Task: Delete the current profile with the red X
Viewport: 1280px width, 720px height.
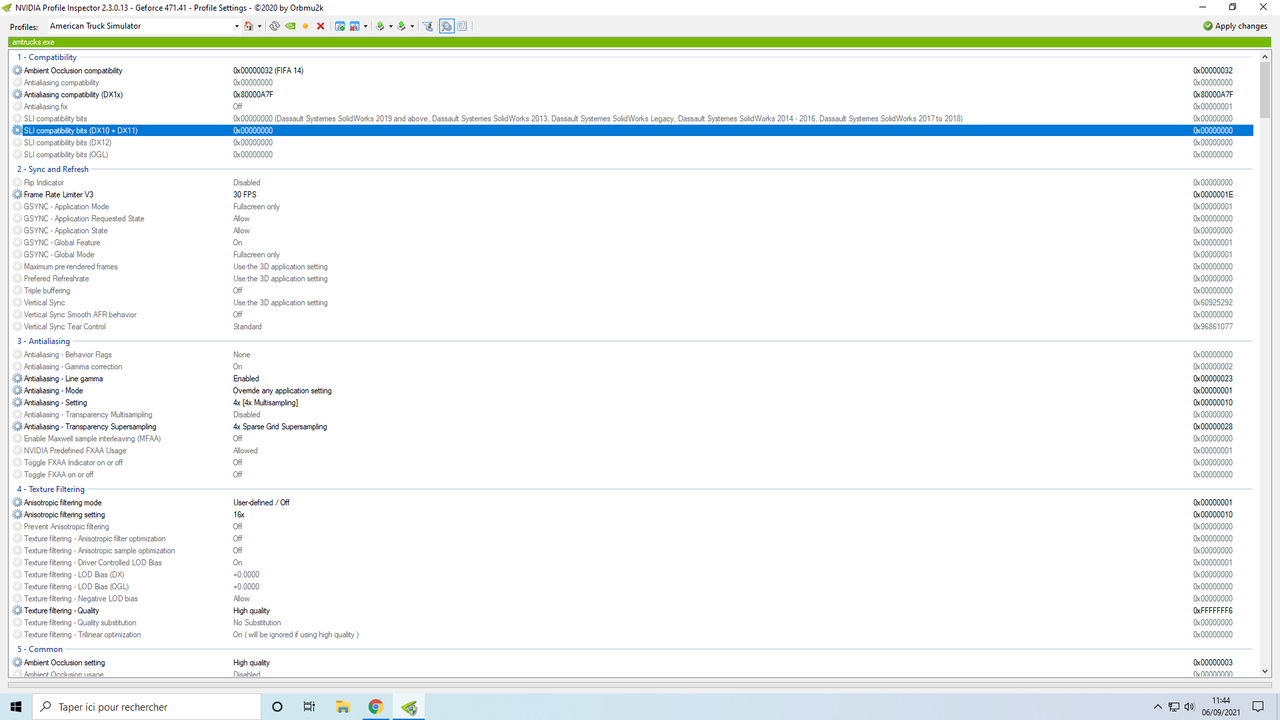Action: [320, 26]
